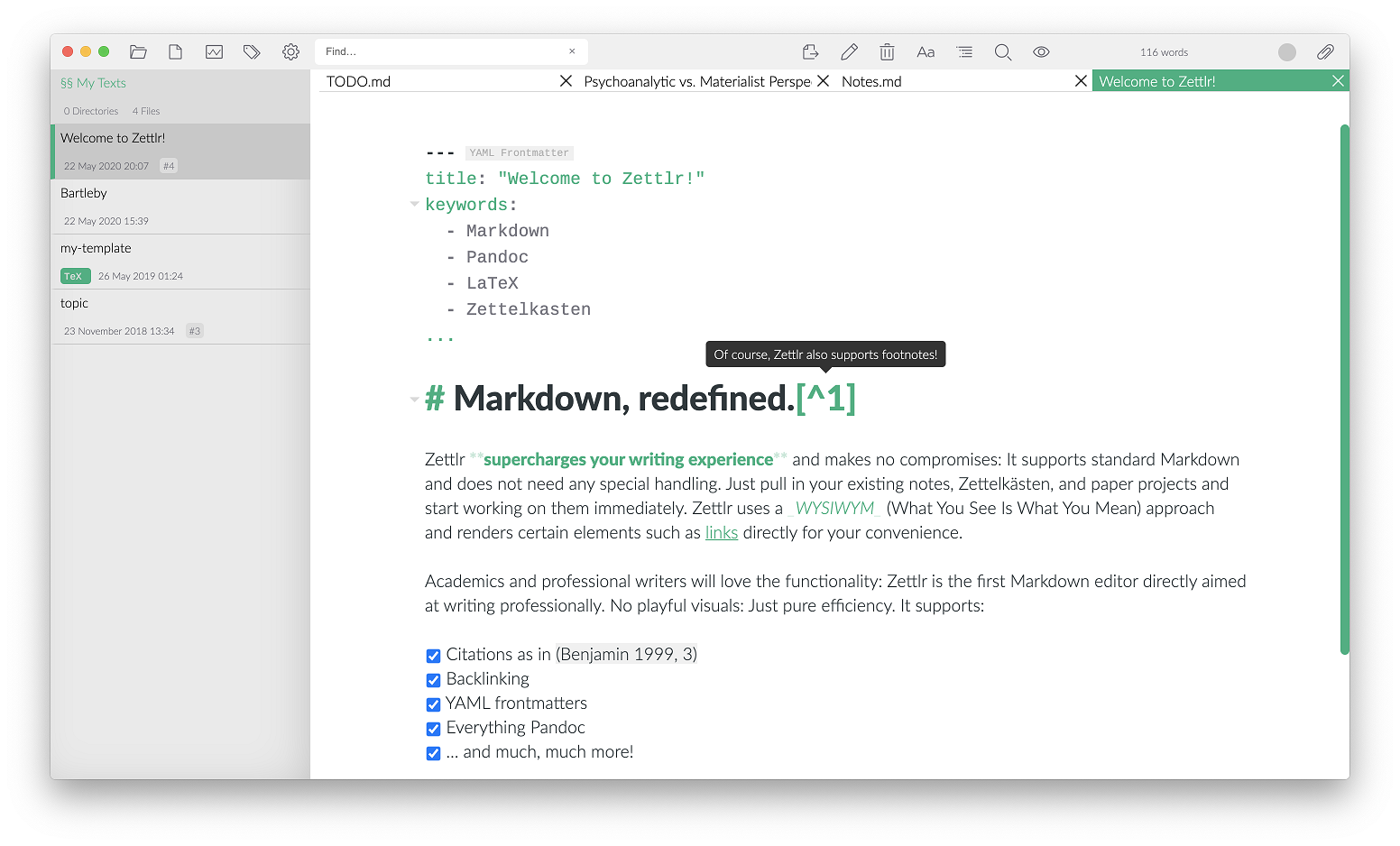Open the Aa formatting menu
This screenshot has width=1400, height=846.
[926, 52]
